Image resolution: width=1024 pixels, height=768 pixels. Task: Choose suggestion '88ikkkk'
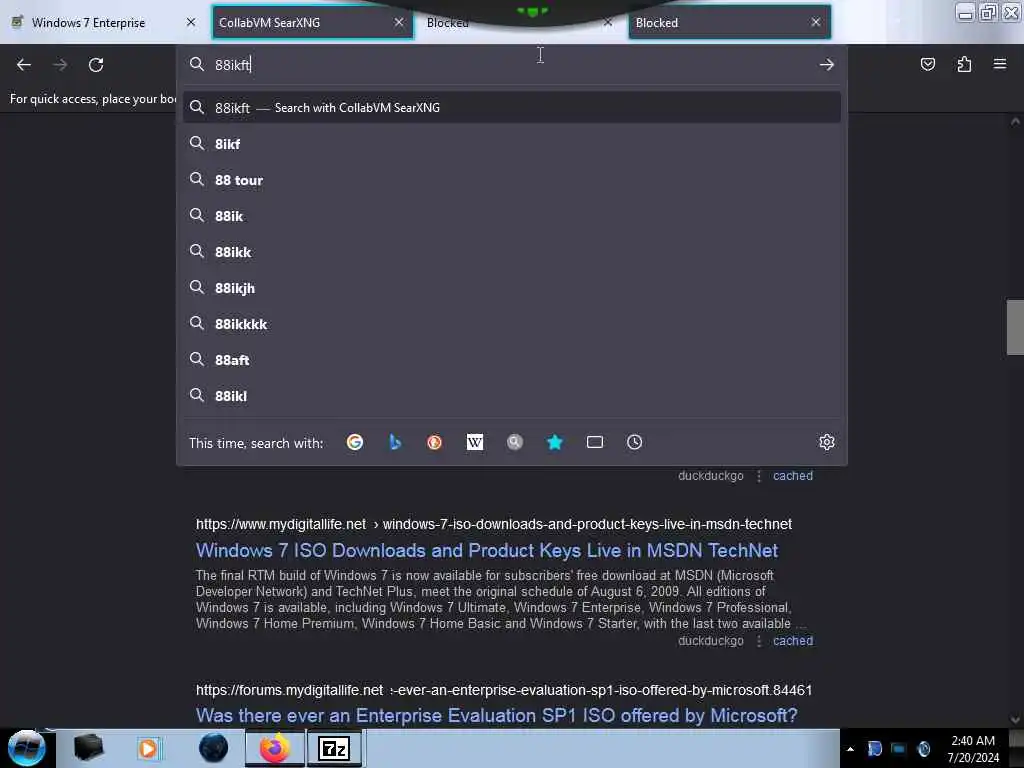[x=511, y=324]
